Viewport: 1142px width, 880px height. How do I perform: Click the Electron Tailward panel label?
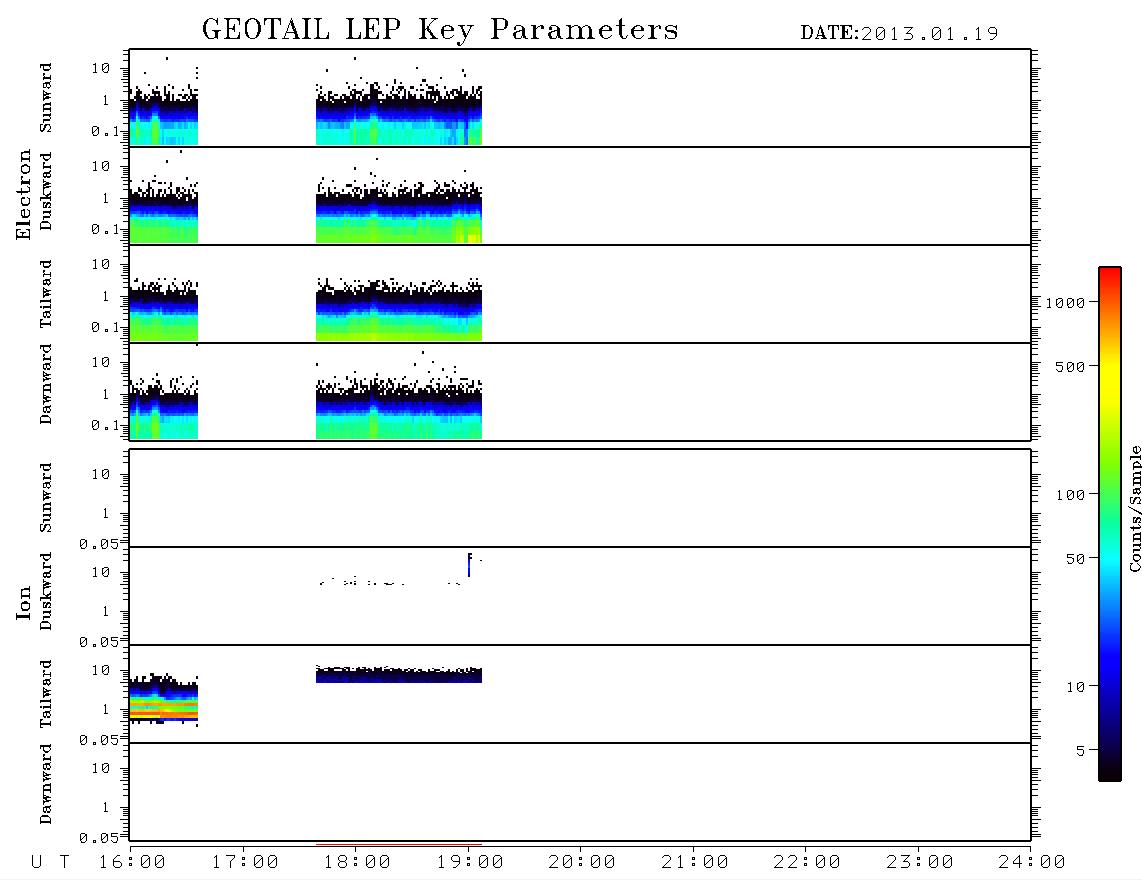[46, 294]
